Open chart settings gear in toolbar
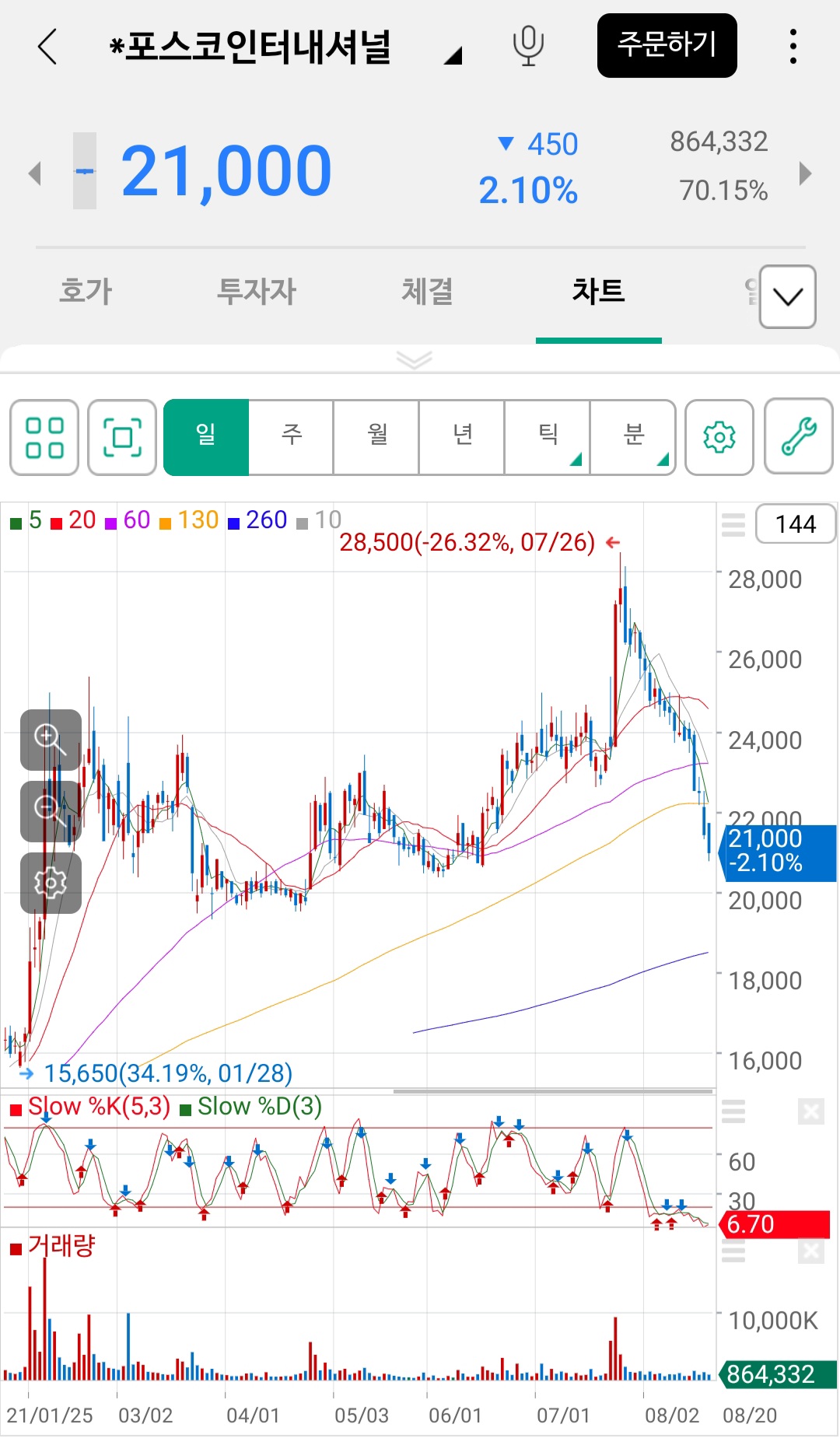 719,437
